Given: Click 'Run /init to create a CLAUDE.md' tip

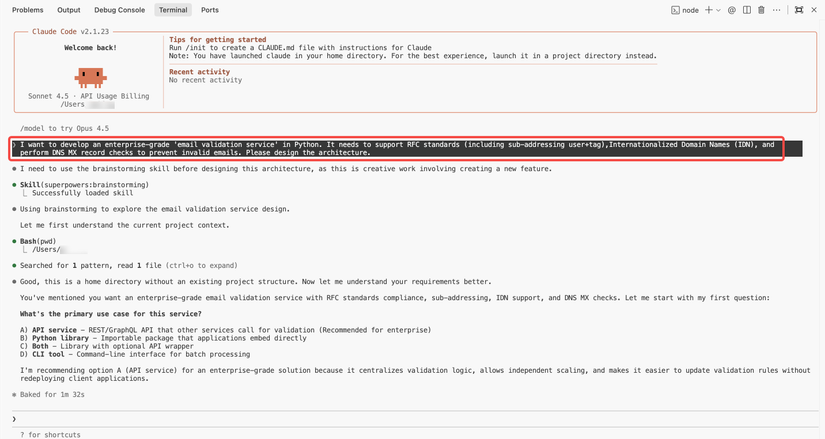Looking at the screenshot, I should tap(300, 47).
